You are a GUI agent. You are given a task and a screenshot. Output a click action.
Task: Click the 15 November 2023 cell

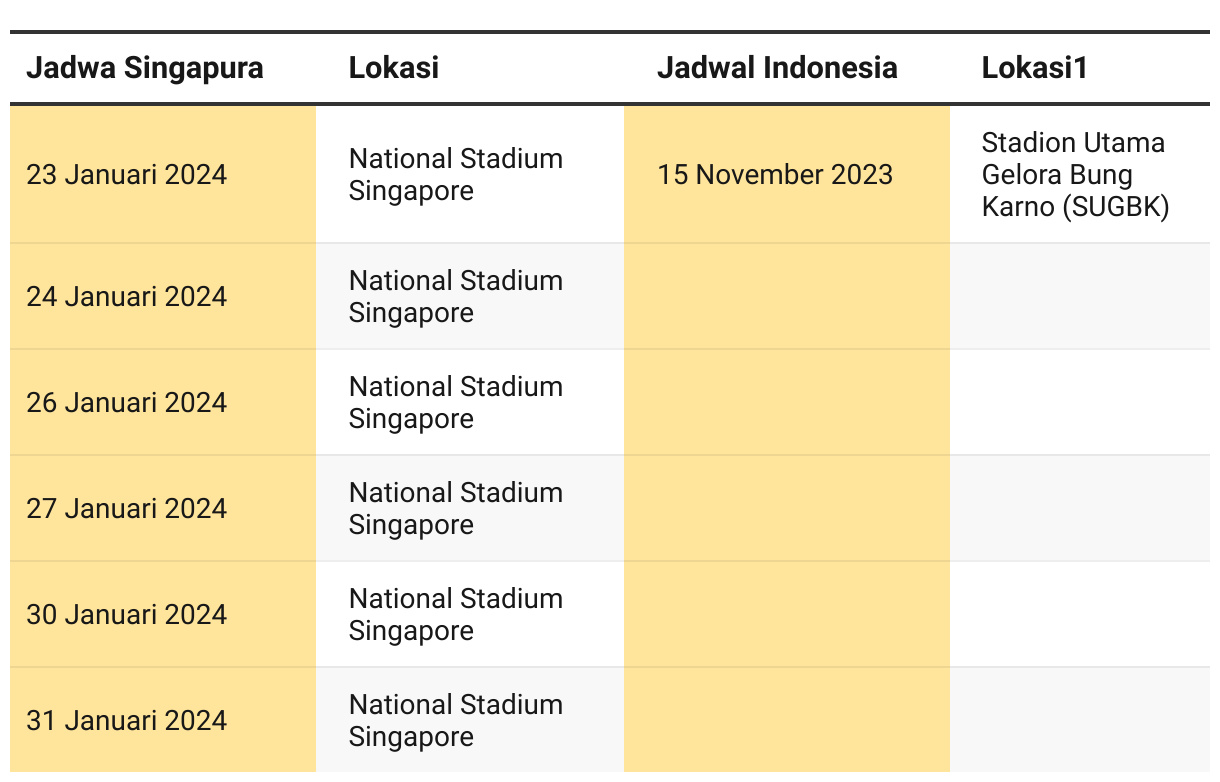tap(787, 174)
